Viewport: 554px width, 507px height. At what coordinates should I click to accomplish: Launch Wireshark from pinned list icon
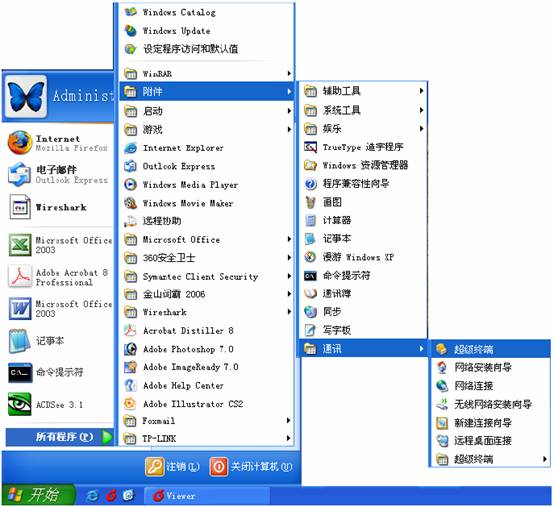pos(19,207)
